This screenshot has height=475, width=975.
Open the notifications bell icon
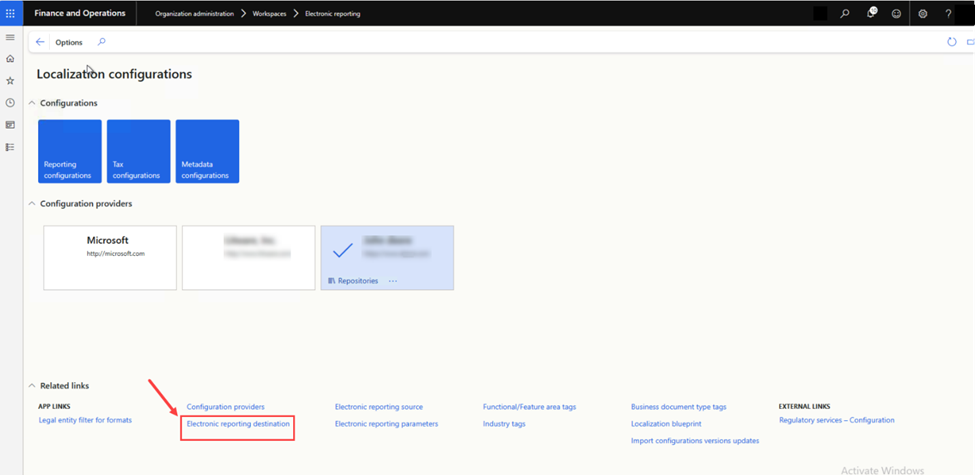coord(871,13)
